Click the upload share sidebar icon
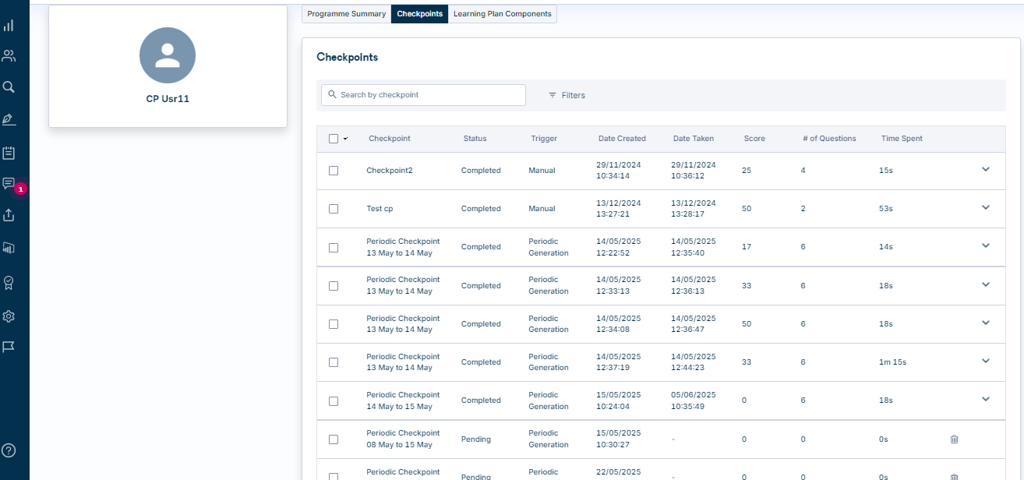 [8, 215]
